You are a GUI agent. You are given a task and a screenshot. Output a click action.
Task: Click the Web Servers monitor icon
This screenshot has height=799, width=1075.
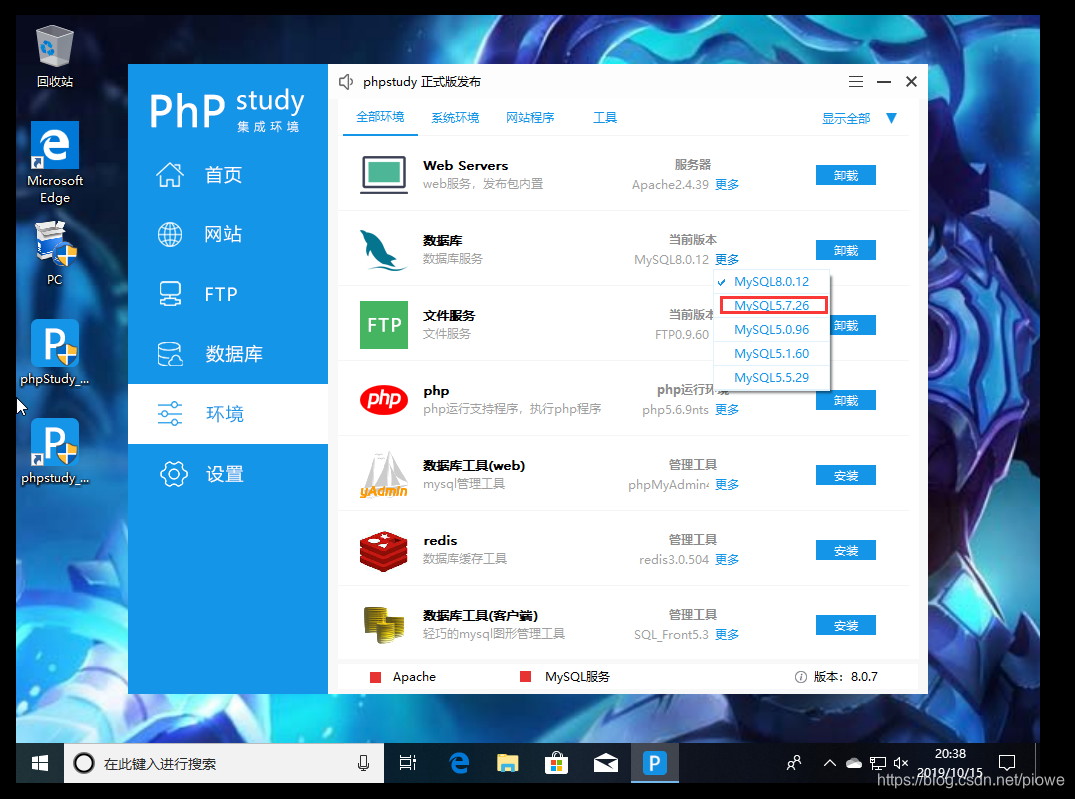click(384, 175)
